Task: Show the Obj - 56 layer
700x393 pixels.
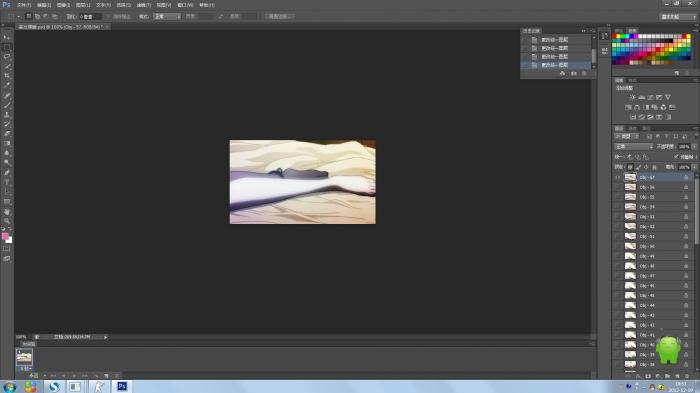Action: coord(618,187)
